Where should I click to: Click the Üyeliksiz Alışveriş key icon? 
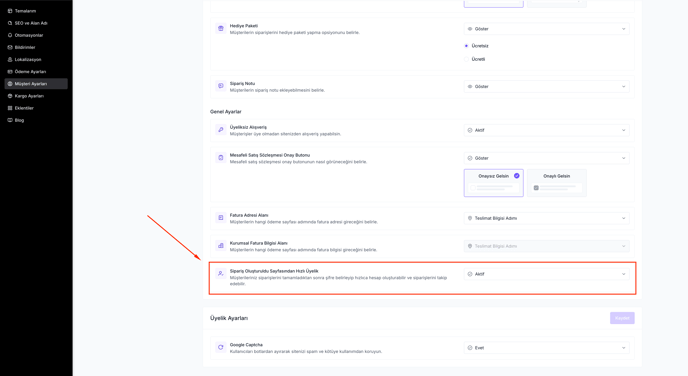221,130
